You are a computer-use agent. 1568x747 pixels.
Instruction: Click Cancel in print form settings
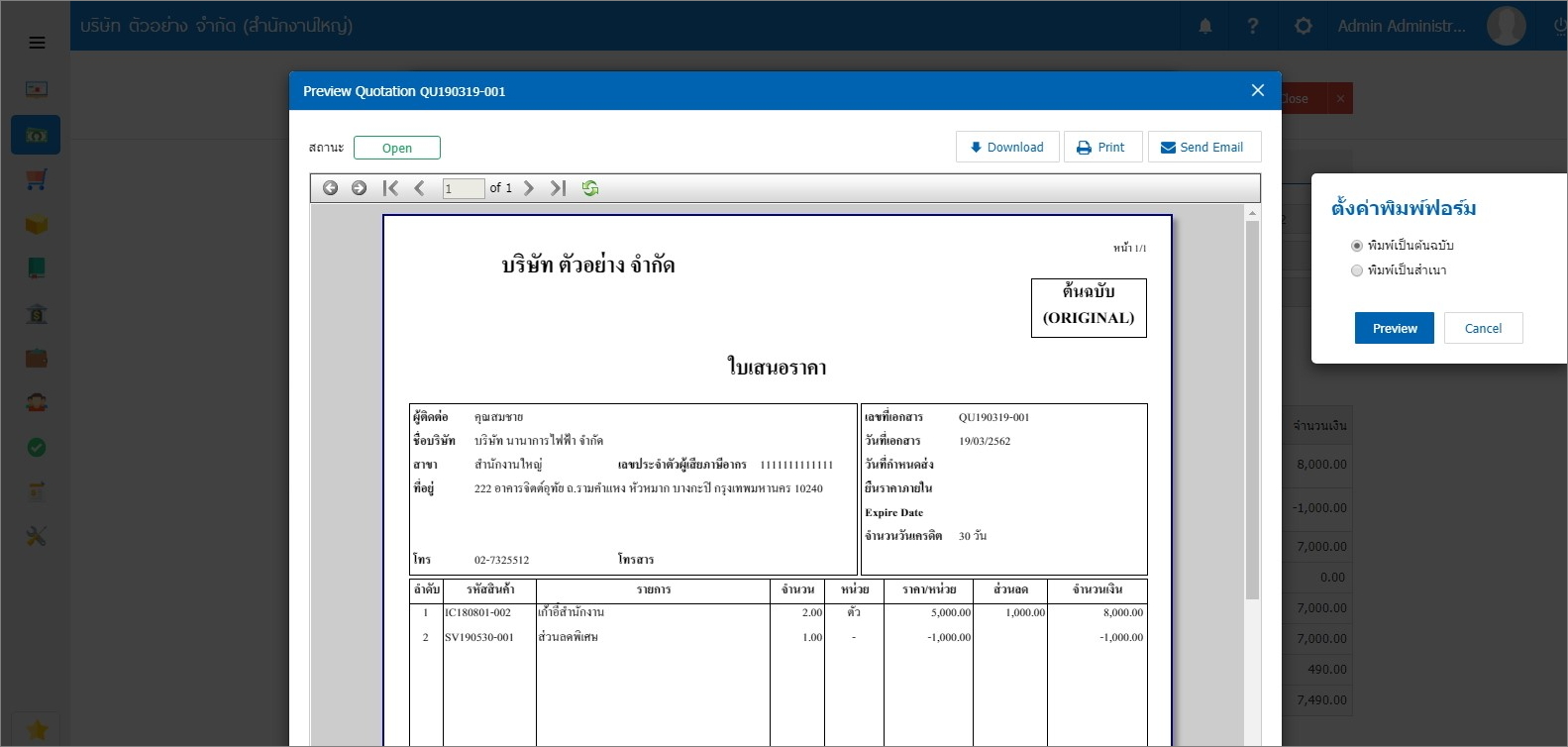point(1483,328)
